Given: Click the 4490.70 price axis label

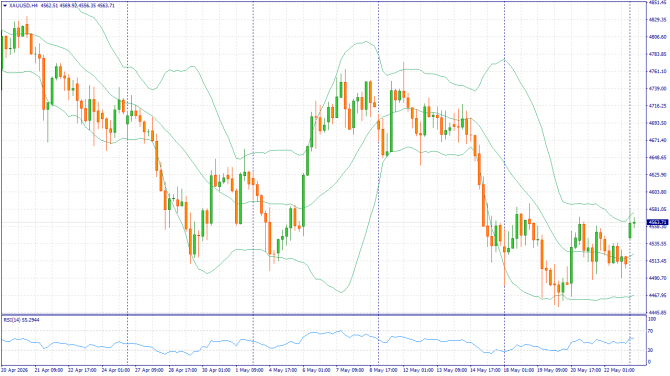Looking at the screenshot, I should click(x=657, y=278).
